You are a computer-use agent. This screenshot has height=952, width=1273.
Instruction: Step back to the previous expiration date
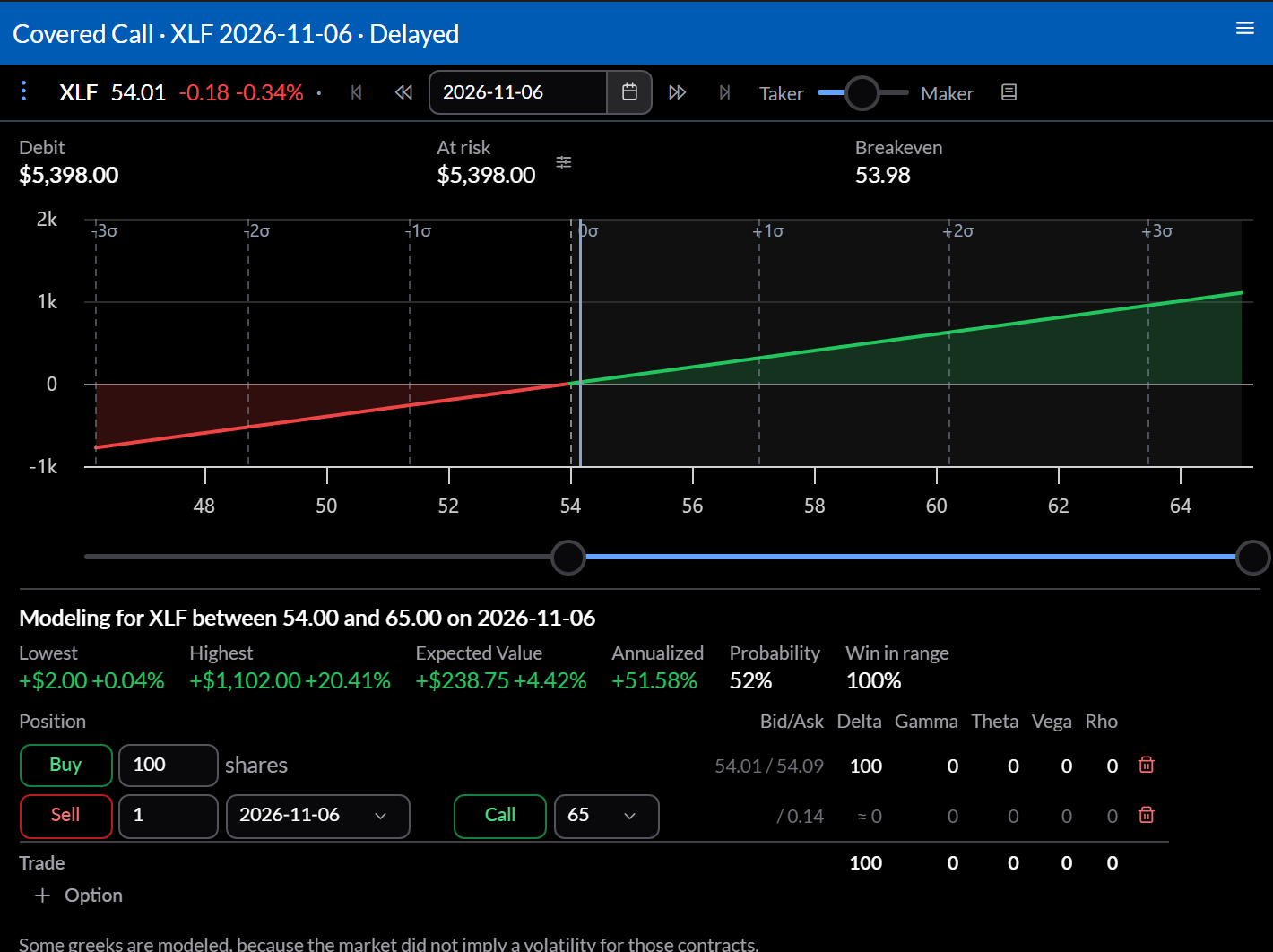tap(403, 92)
